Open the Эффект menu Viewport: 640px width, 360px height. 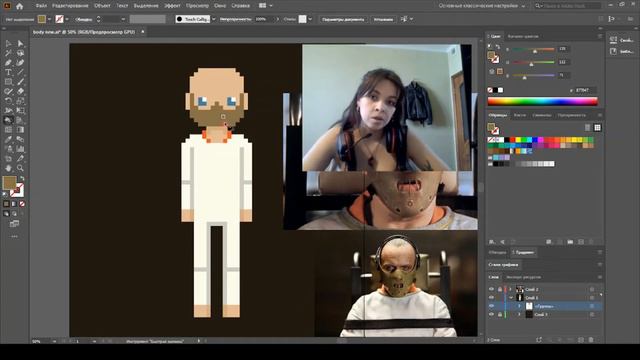172,6
